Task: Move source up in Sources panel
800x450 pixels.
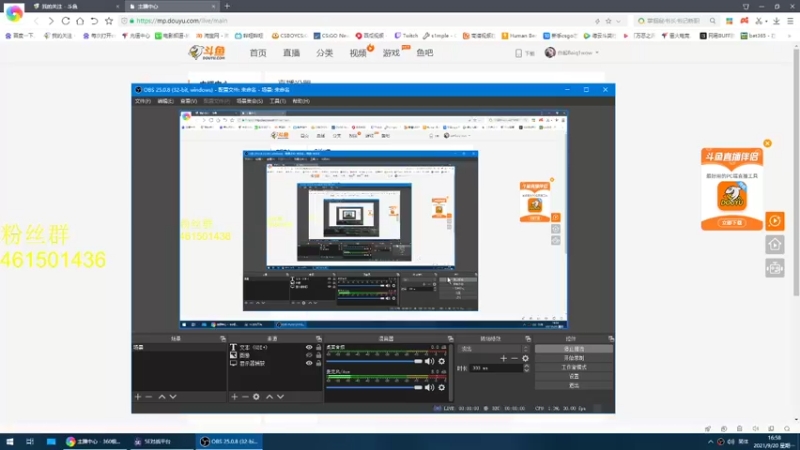Action: pos(269,396)
